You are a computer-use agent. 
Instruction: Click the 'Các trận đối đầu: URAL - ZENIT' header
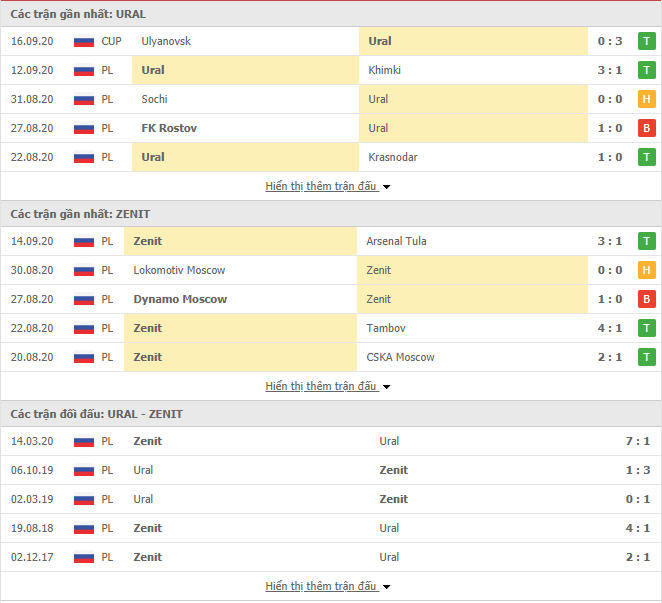(97, 414)
